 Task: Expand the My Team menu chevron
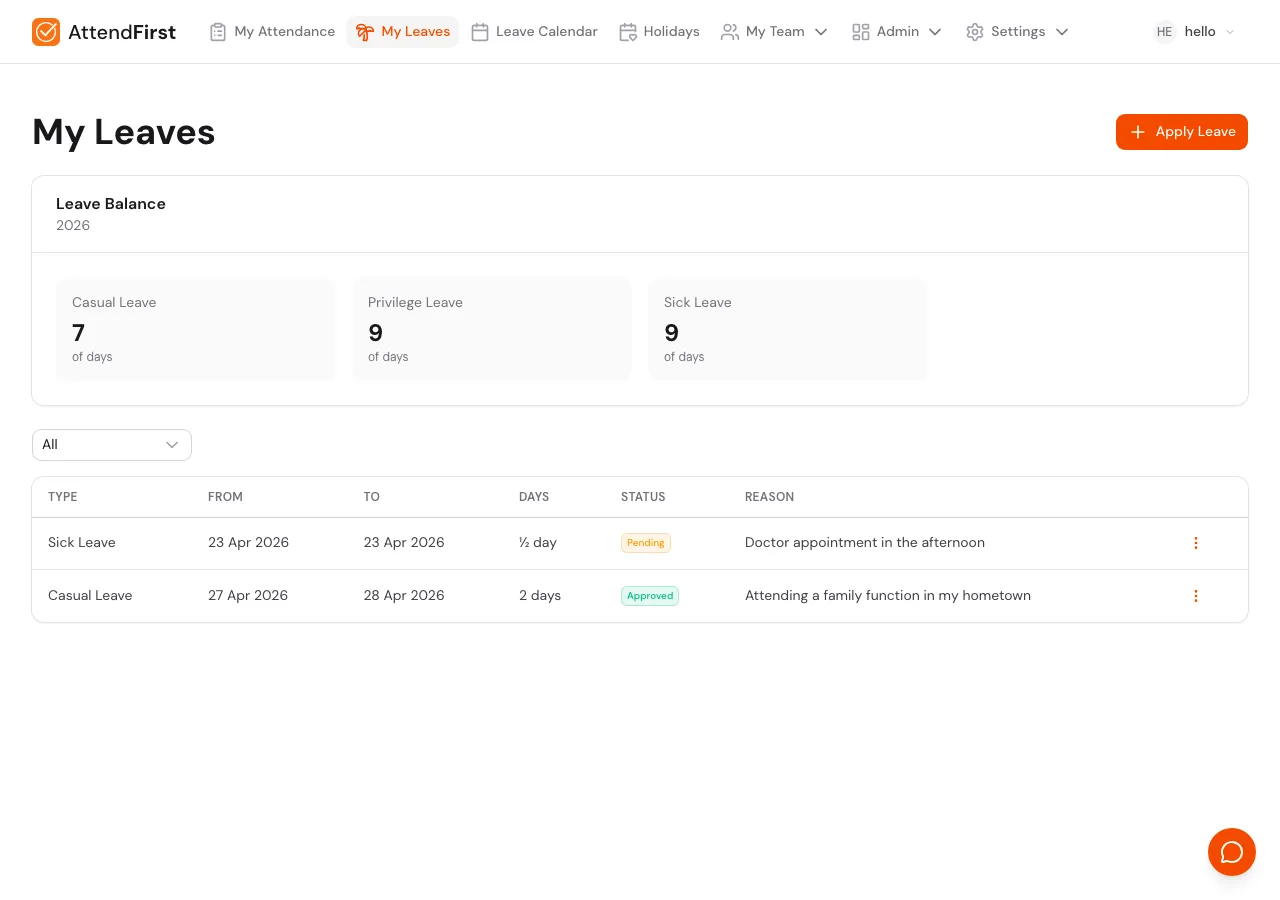point(821,31)
